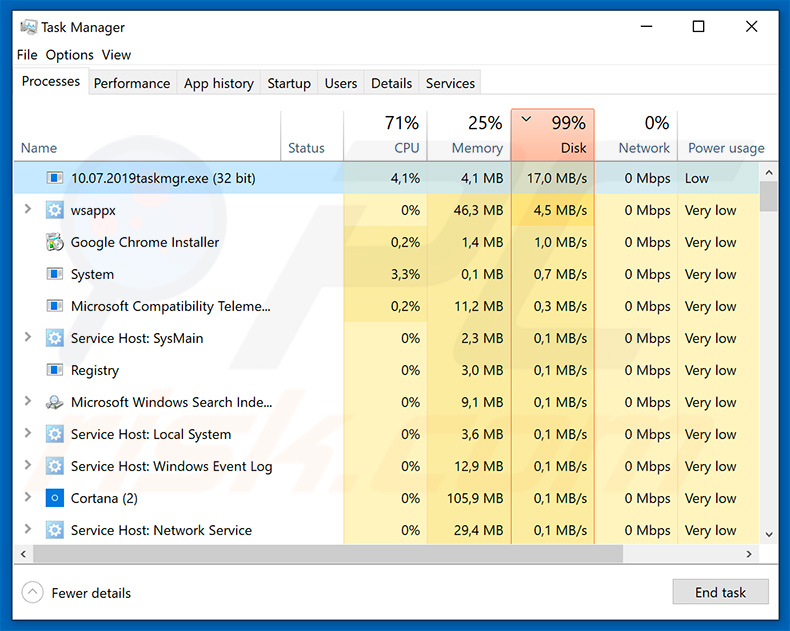Image resolution: width=790 pixels, height=631 pixels.
Task: Click the wsappx gear icon
Action: point(54,210)
